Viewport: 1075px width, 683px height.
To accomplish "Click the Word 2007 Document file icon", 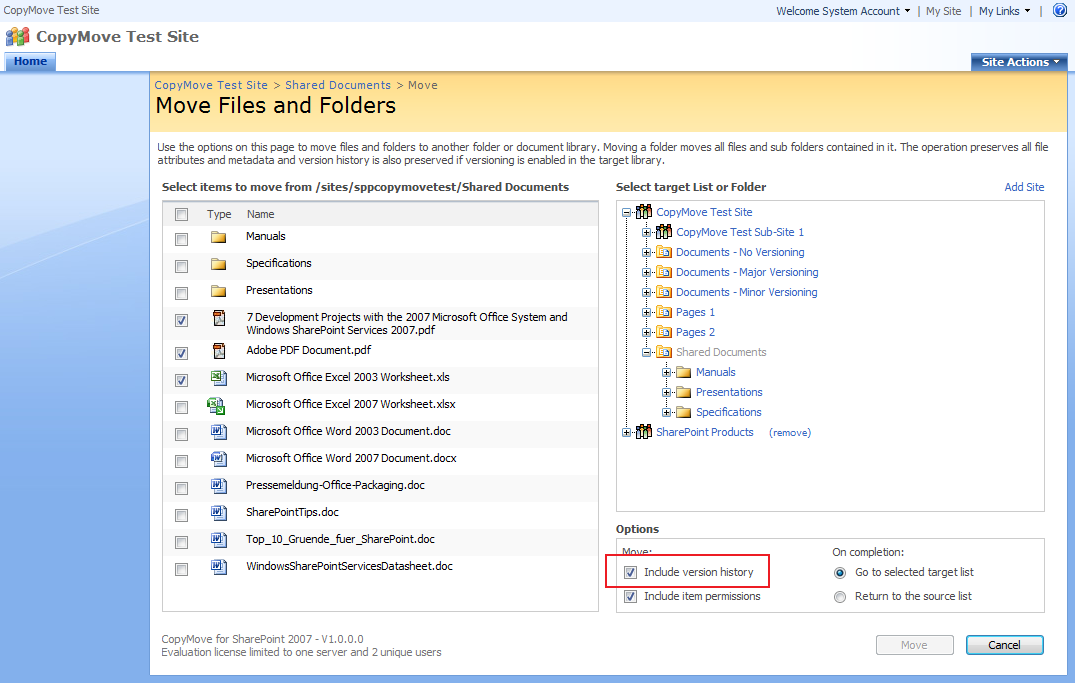I will (x=219, y=459).
